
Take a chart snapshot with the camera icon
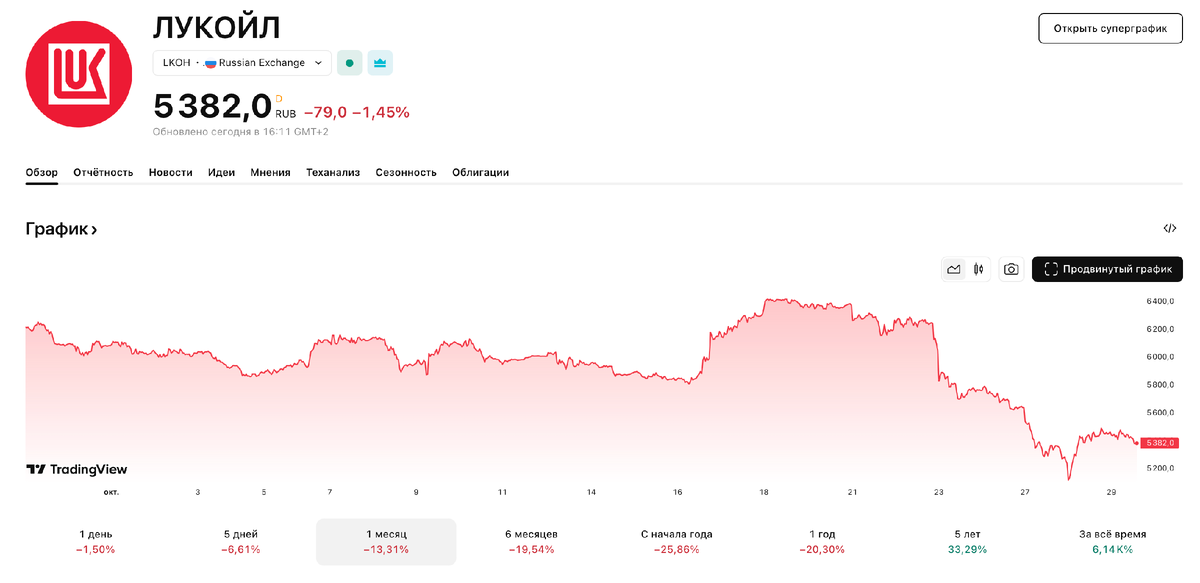click(x=1011, y=269)
